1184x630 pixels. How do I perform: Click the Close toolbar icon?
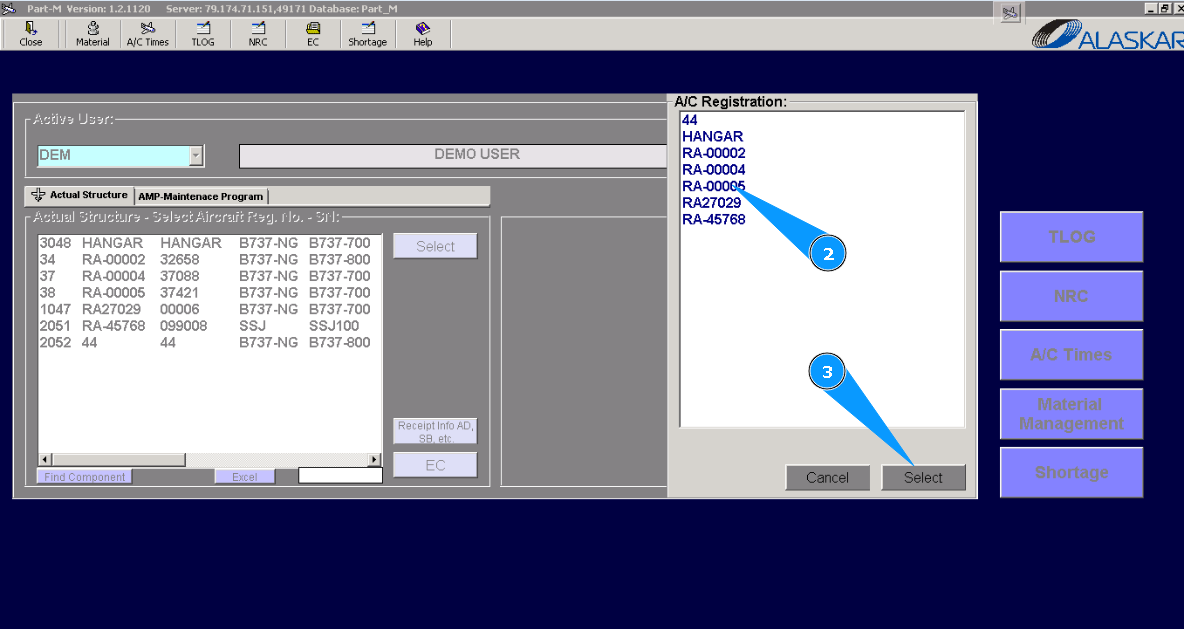[30, 34]
